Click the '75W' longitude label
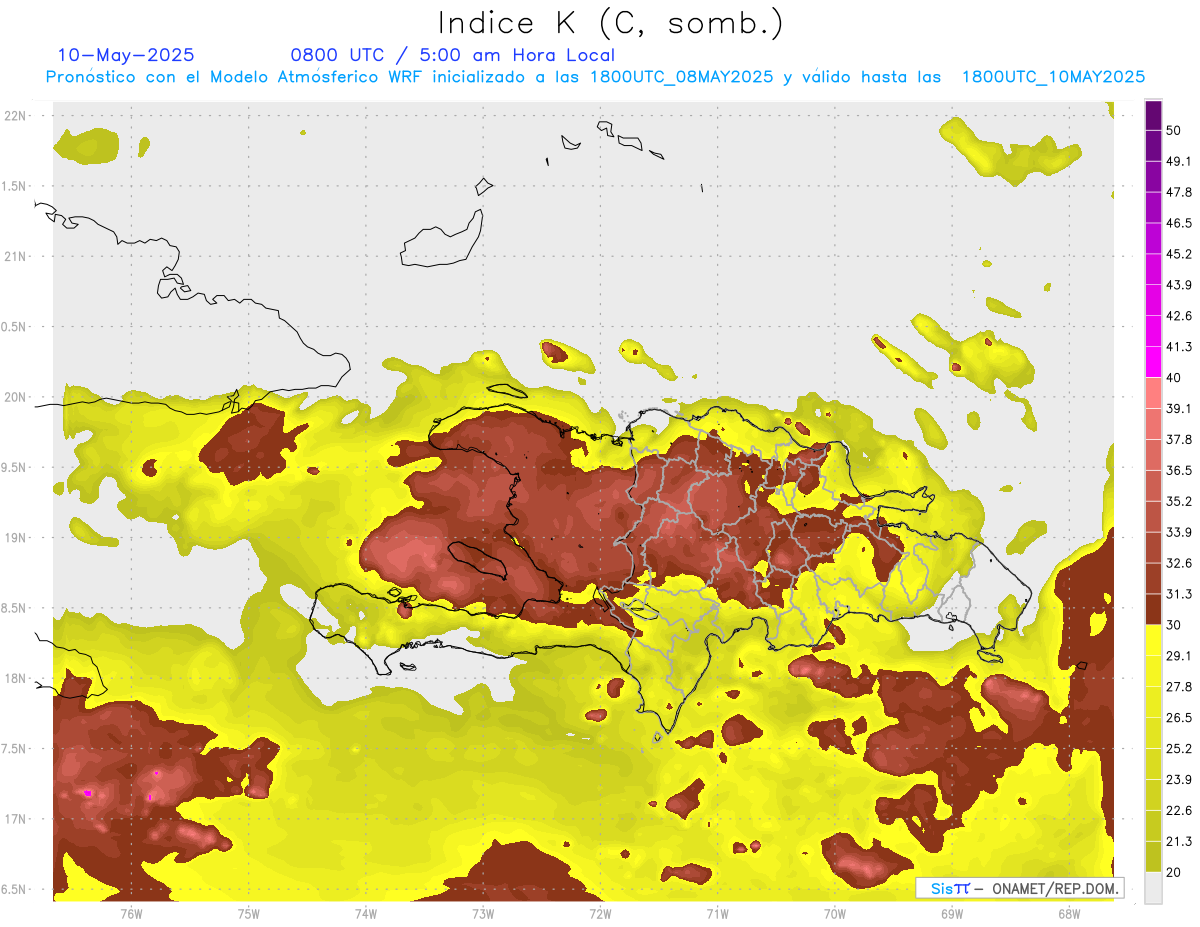The image size is (1200, 927). click(249, 913)
